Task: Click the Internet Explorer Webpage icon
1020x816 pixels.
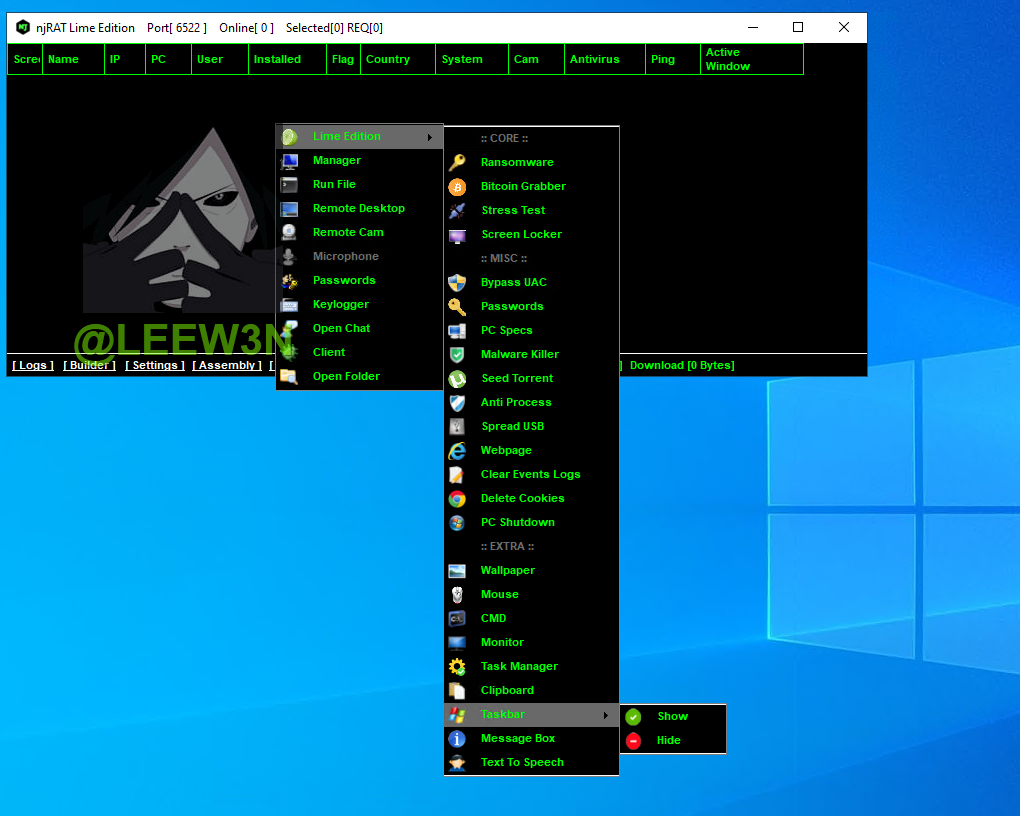Action: coord(457,450)
